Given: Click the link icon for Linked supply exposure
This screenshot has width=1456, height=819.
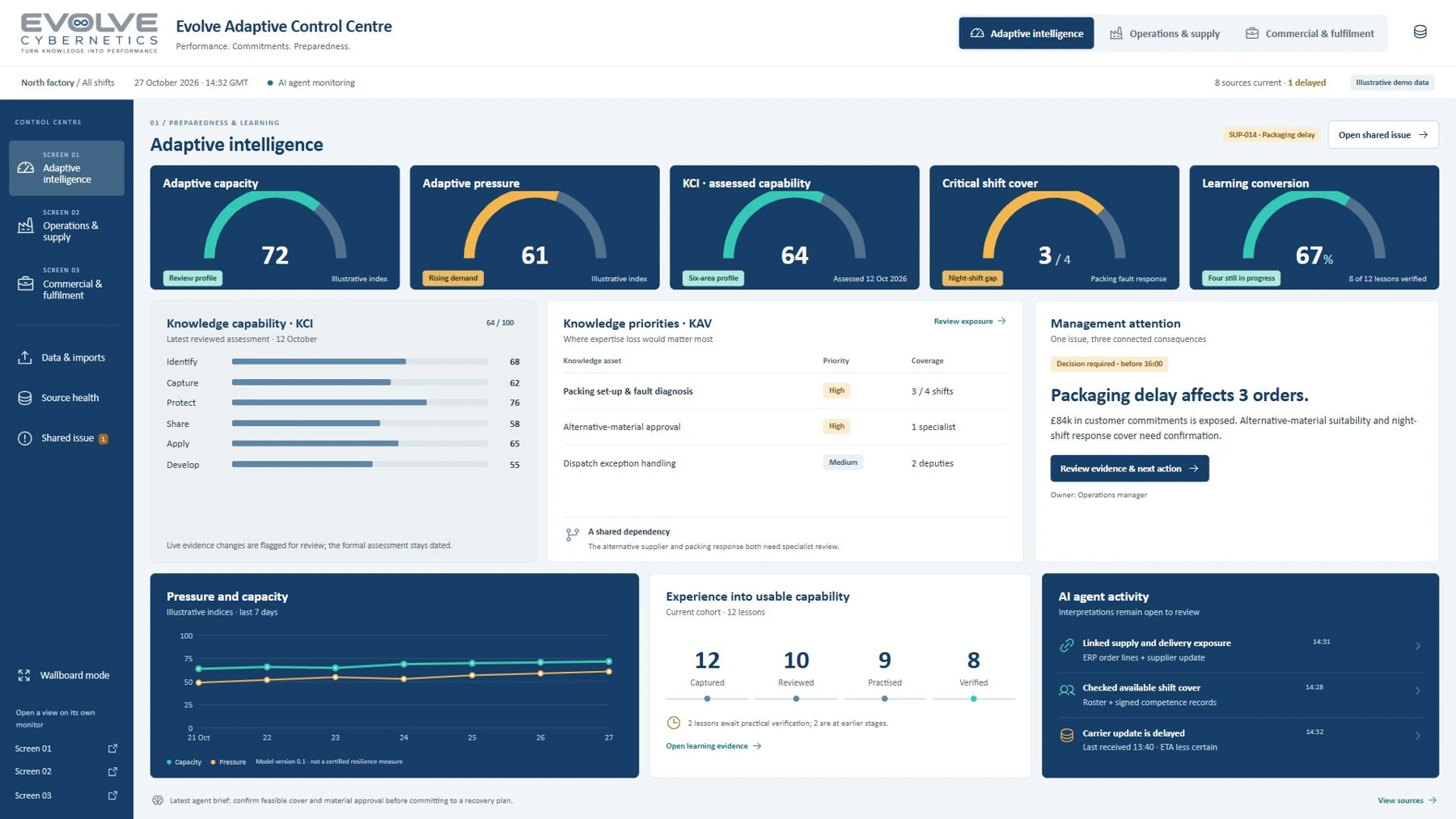Looking at the screenshot, I should [x=1067, y=645].
